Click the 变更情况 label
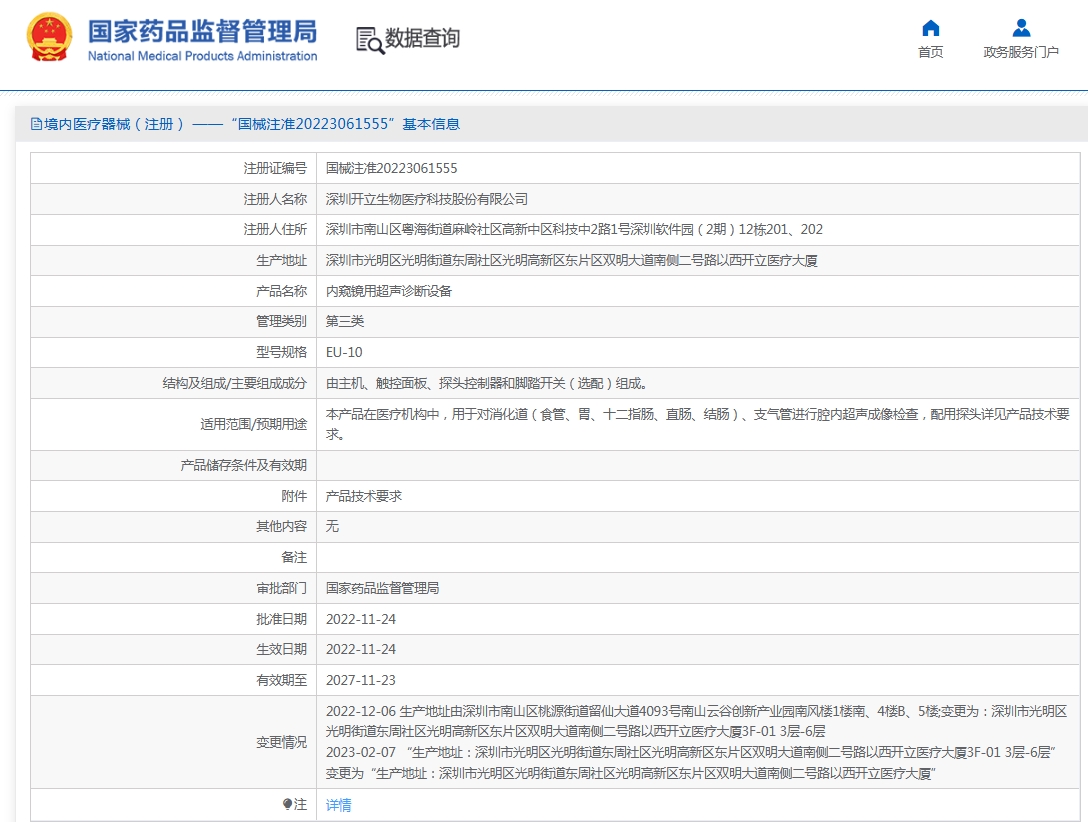Viewport: 1088px width, 822px height. (281, 742)
